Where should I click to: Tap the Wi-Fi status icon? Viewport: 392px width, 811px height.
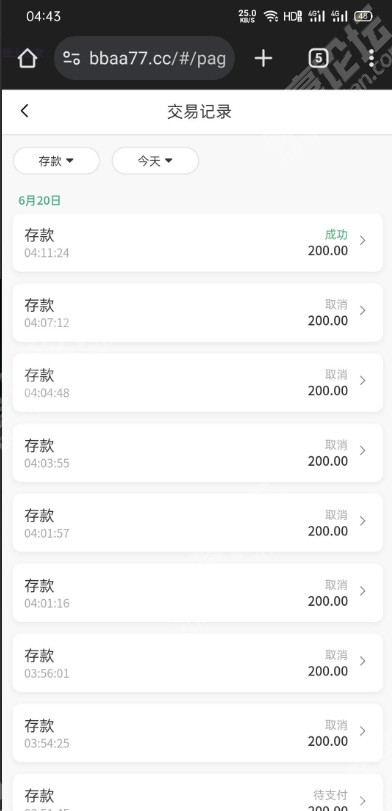(271, 16)
